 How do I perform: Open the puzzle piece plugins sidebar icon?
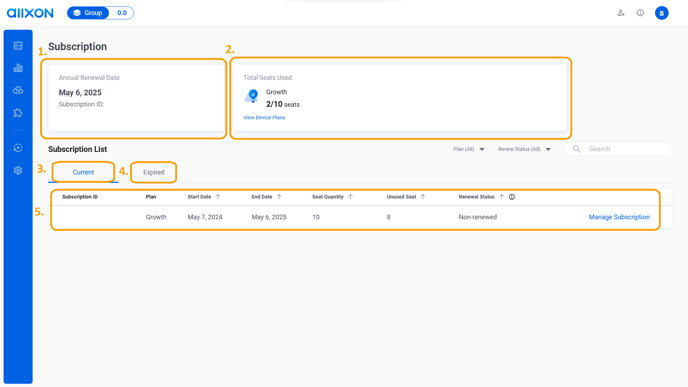coord(18,113)
